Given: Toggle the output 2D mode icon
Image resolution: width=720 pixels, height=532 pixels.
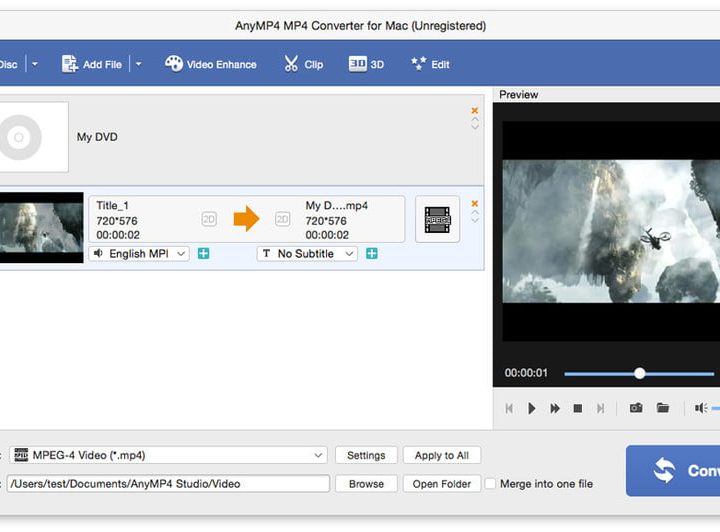Looking at the screenshot, I should [x=282, y=219].
